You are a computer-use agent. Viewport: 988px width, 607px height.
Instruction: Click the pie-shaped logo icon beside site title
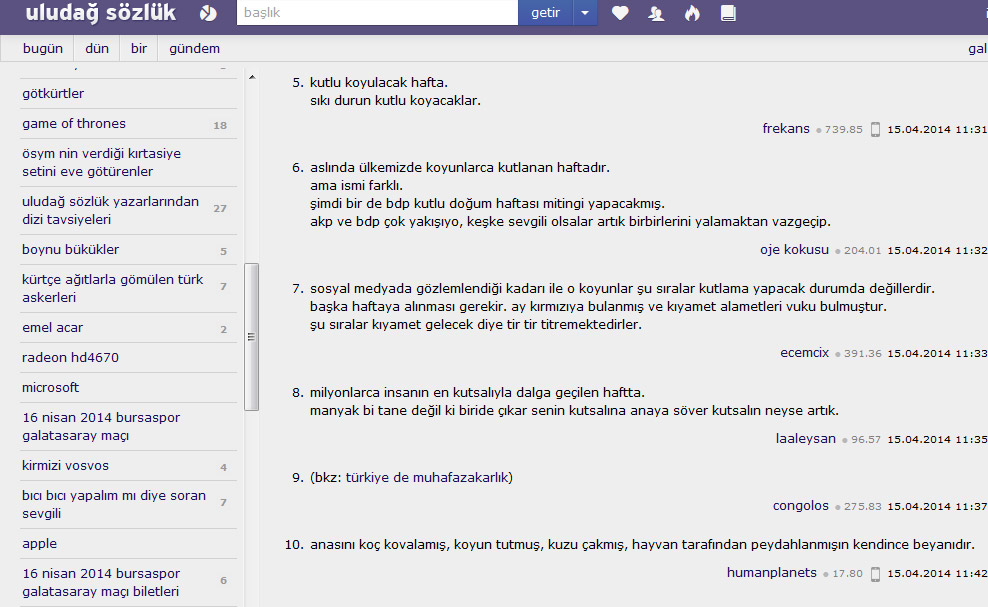coord(207,13)
